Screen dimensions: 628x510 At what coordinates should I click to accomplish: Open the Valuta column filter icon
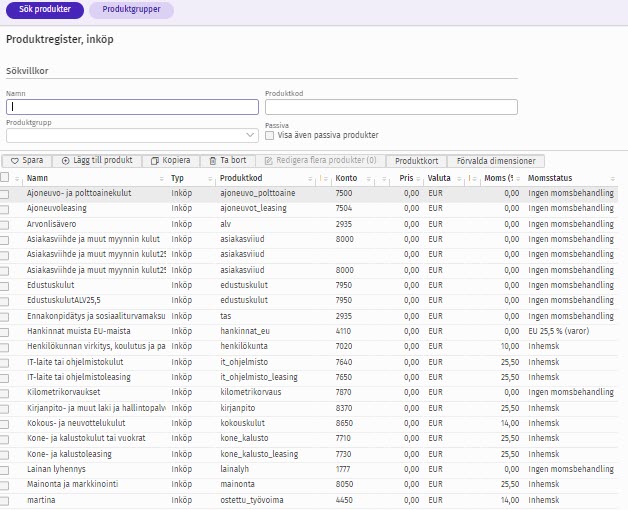click(459, 179)
